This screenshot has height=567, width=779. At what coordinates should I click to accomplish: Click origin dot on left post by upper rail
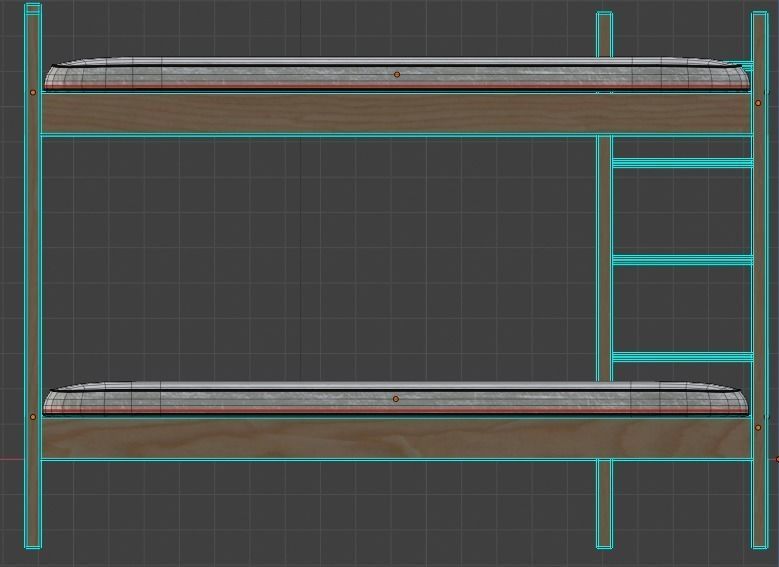pyautogui.click(x=33, y=92)
